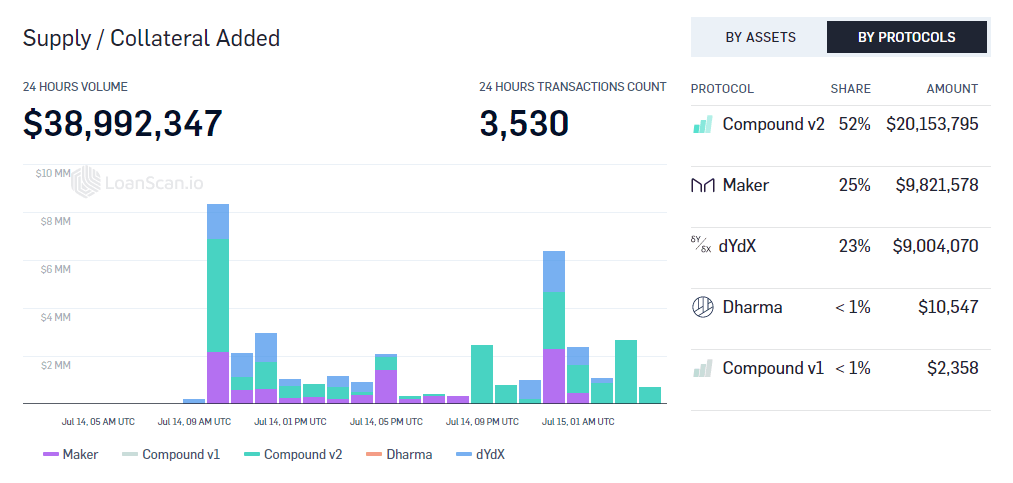1013x483 pixels.
Task: Click Compound v2 protocol name in table
Action: [x=773, y=124]
